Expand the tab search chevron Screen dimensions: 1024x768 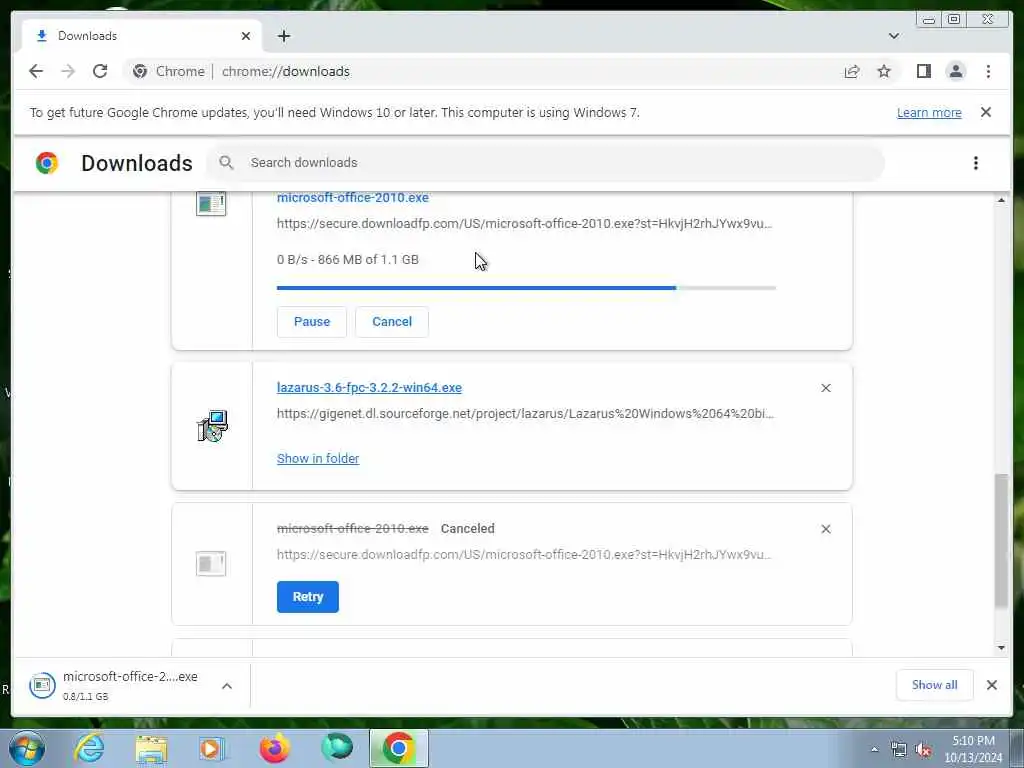tap(893, 36)
